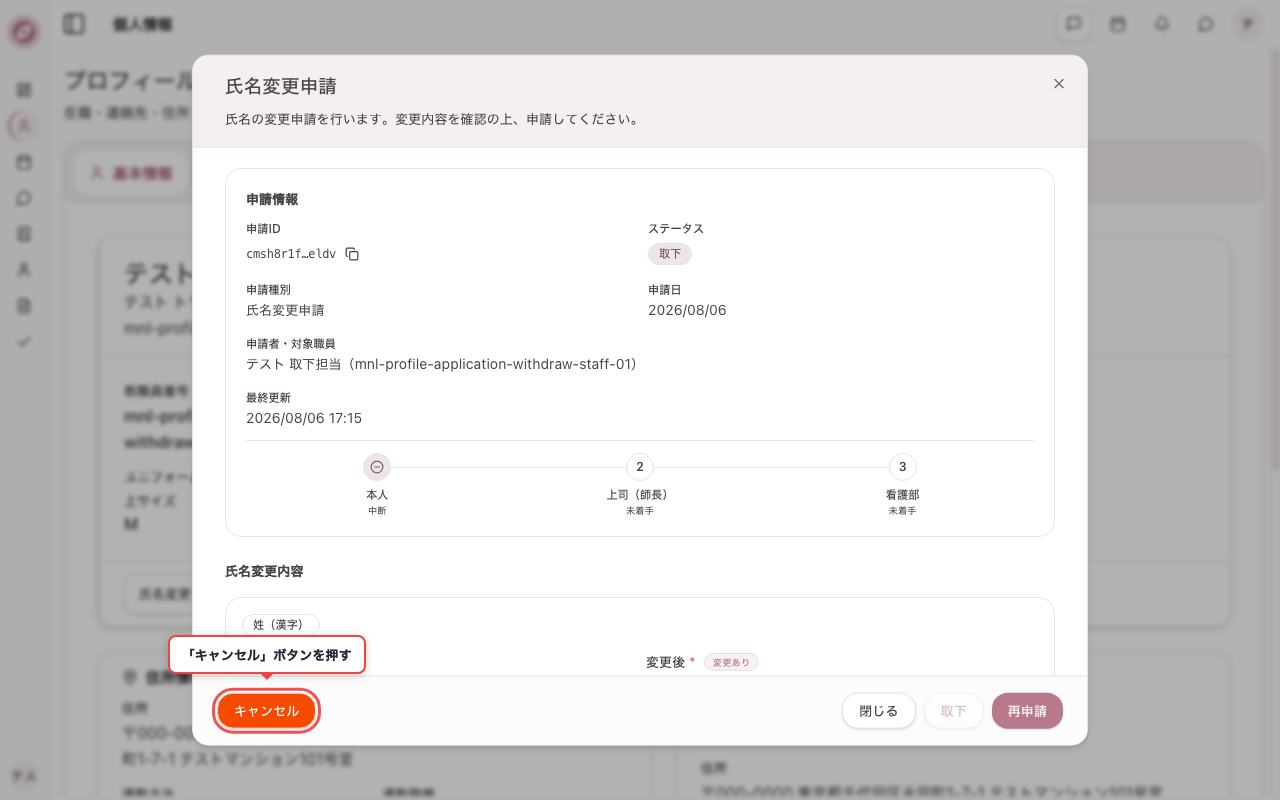1280x800 pixels.
Task: Toggle the sidebar panel icon in the top bar
Action: 74,24
